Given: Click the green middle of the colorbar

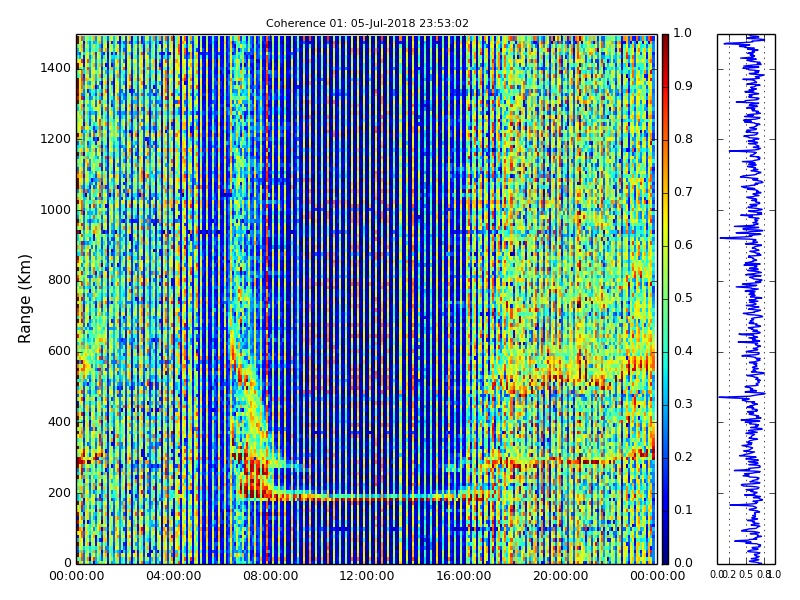Looking at the screenshot, I should point(665,299).
